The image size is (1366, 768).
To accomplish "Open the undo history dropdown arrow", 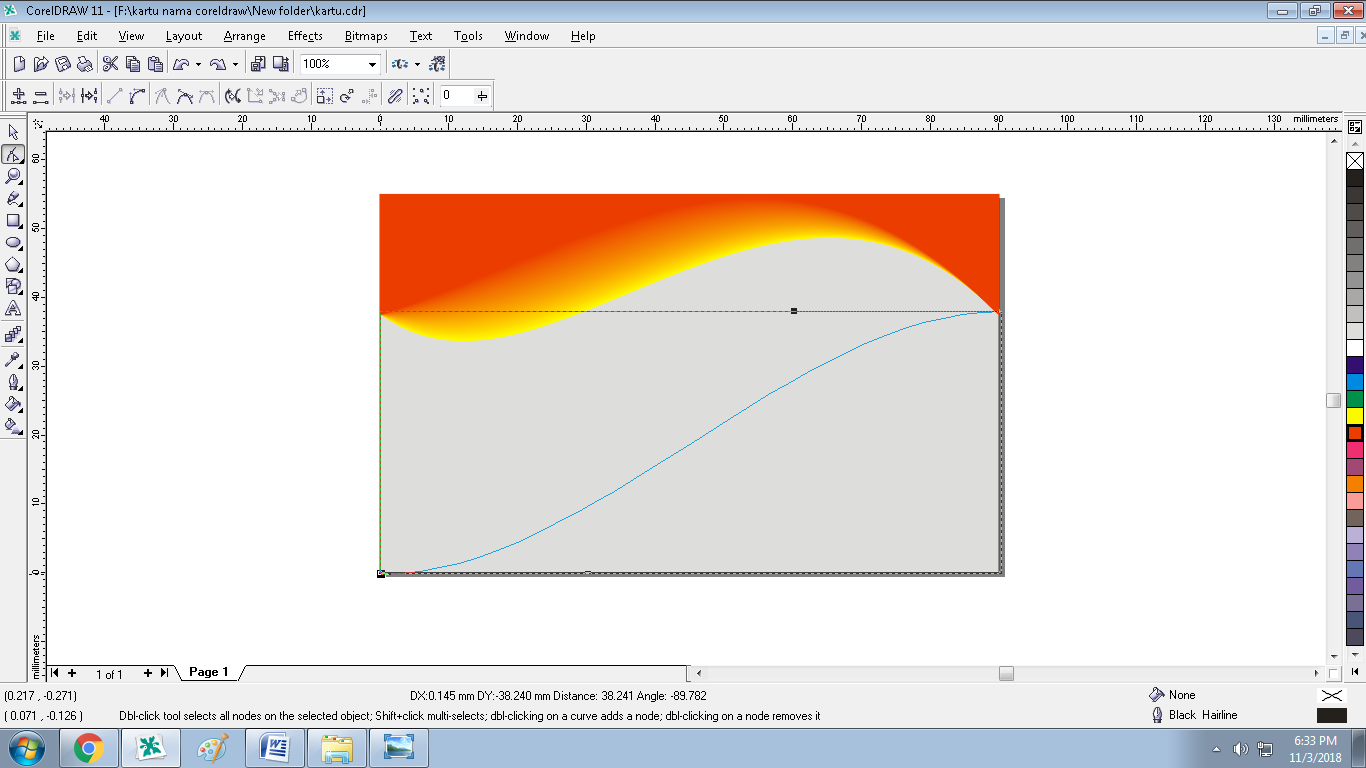I will tap(198, 64).
